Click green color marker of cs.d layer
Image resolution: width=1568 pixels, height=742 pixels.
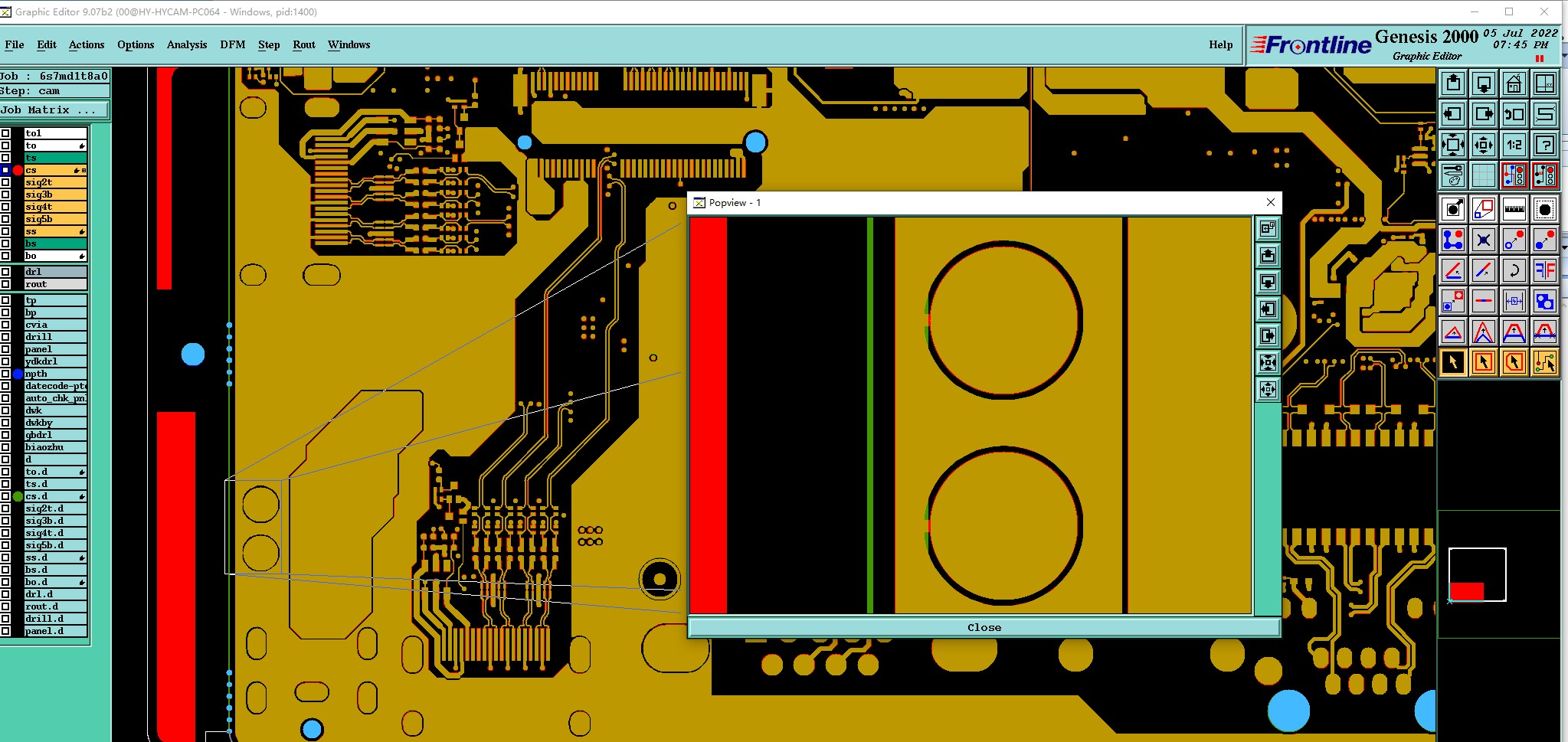[x=18, y=496]
